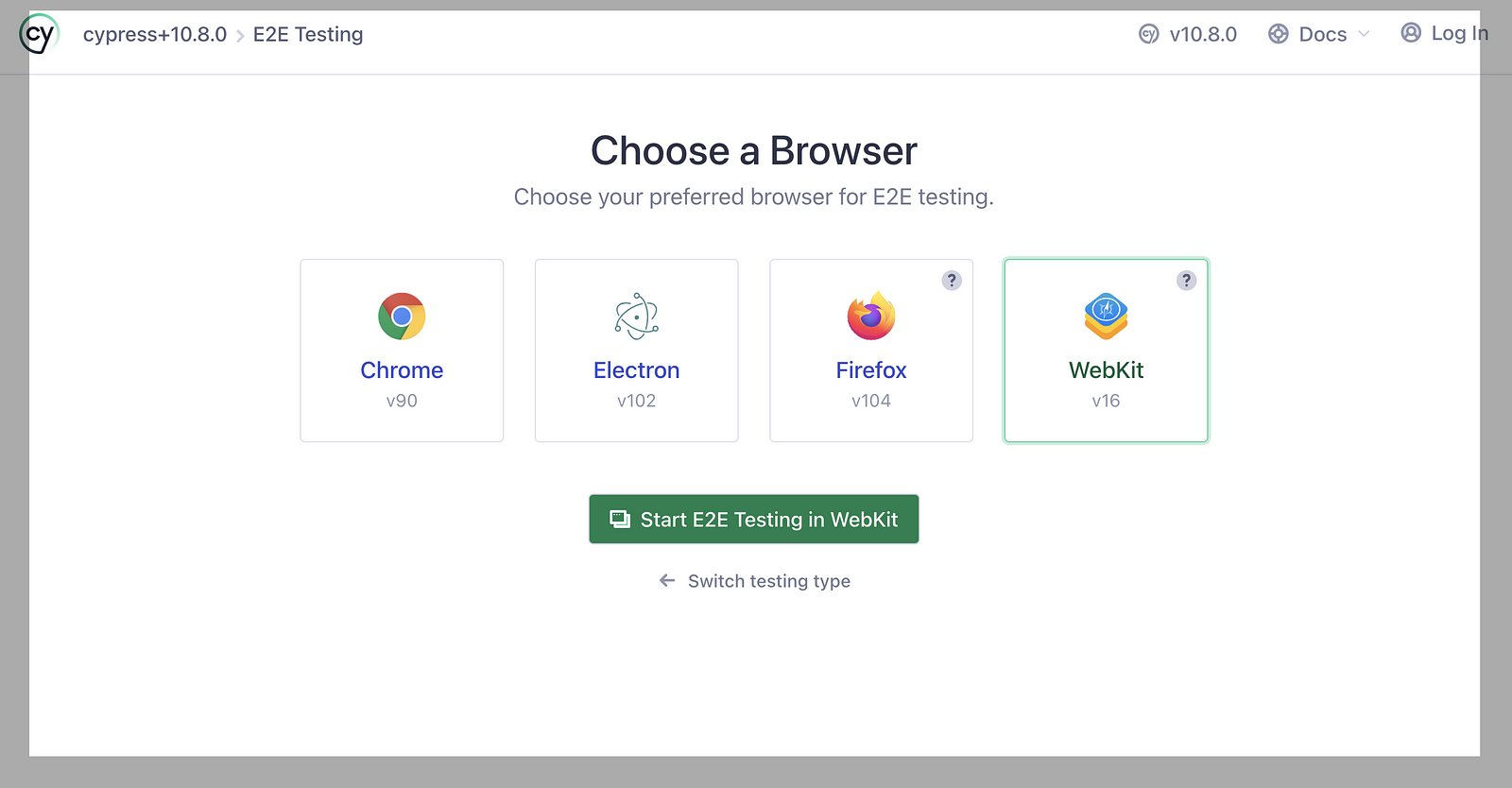
Task: Click Switch testing type link
Action: 768,581
